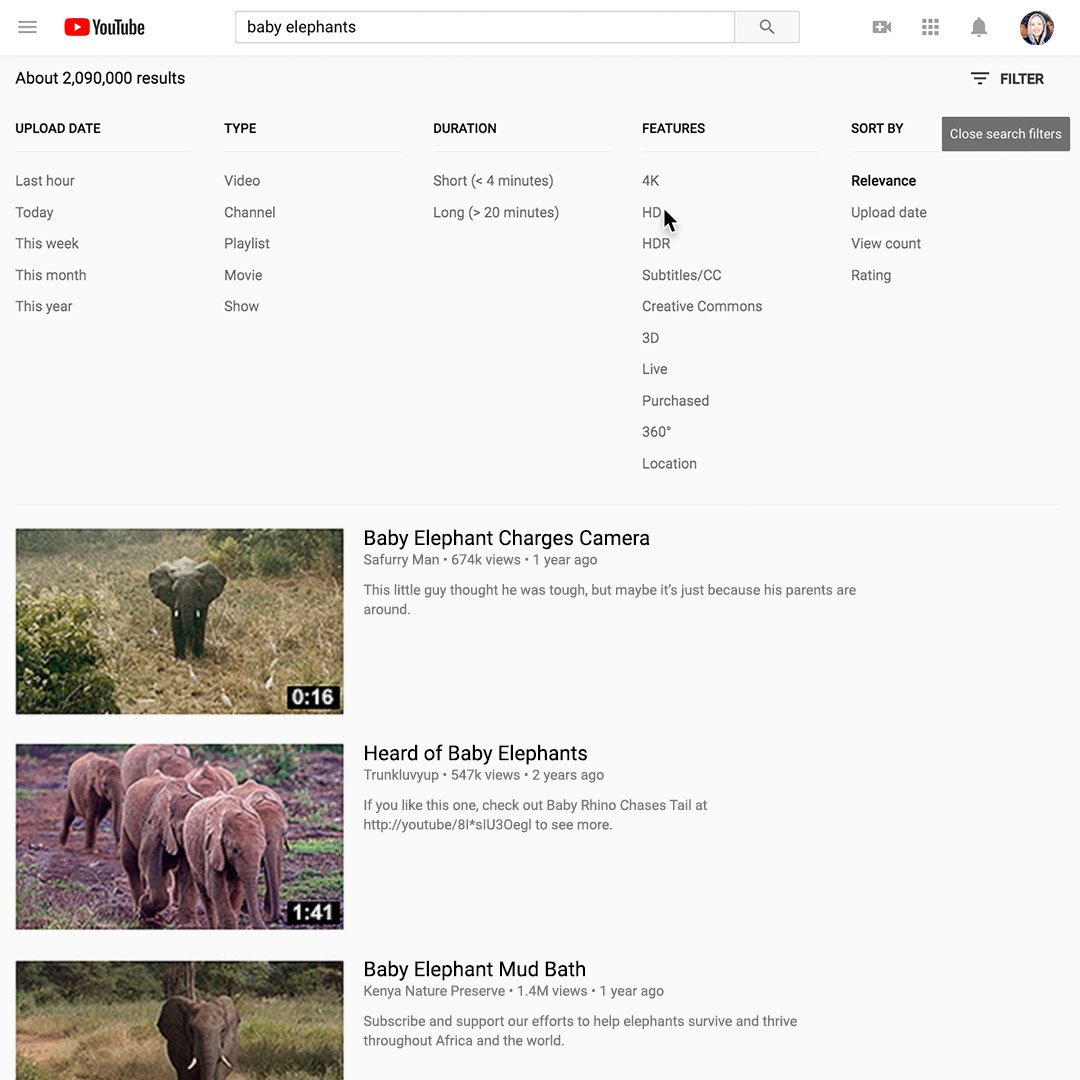Sort results by Relevance
Screen dimensions: 1080x1080
click(883, 180)
